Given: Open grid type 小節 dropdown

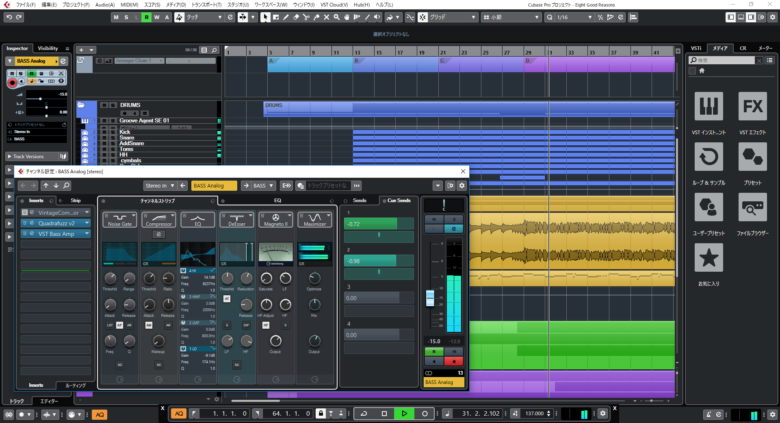Looking at the screenshot, I should [x=511, y=17].
